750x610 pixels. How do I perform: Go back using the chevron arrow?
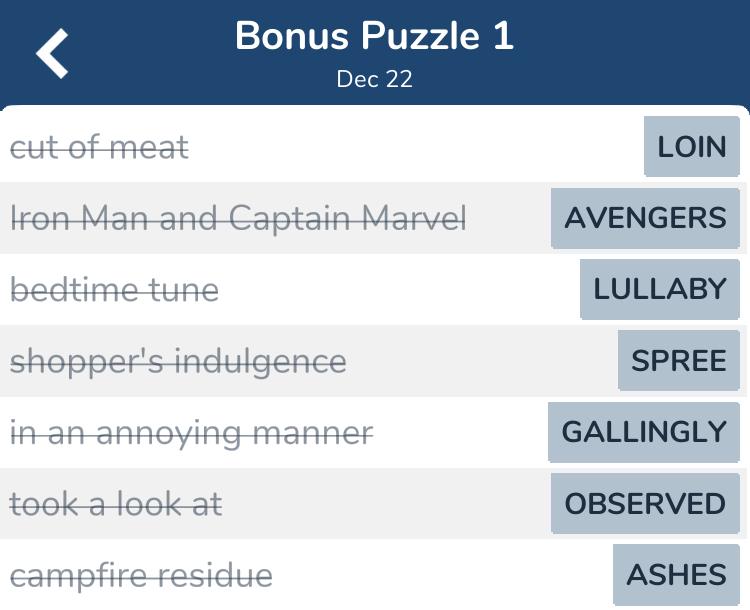(x=52, y=53)
